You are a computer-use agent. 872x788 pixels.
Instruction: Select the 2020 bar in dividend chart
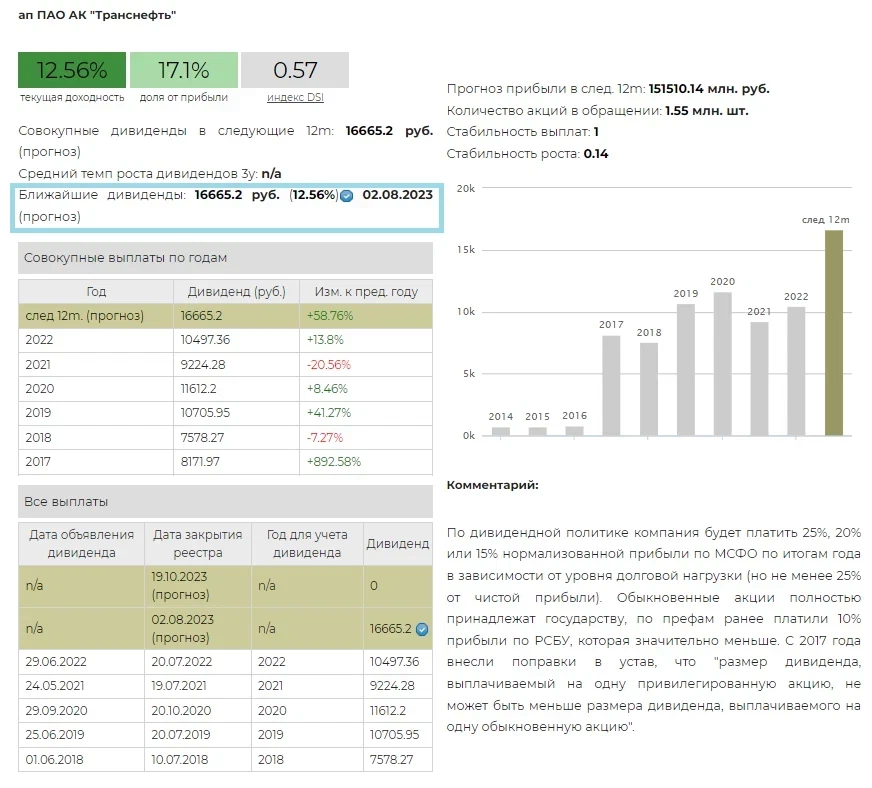coord(722,364)
